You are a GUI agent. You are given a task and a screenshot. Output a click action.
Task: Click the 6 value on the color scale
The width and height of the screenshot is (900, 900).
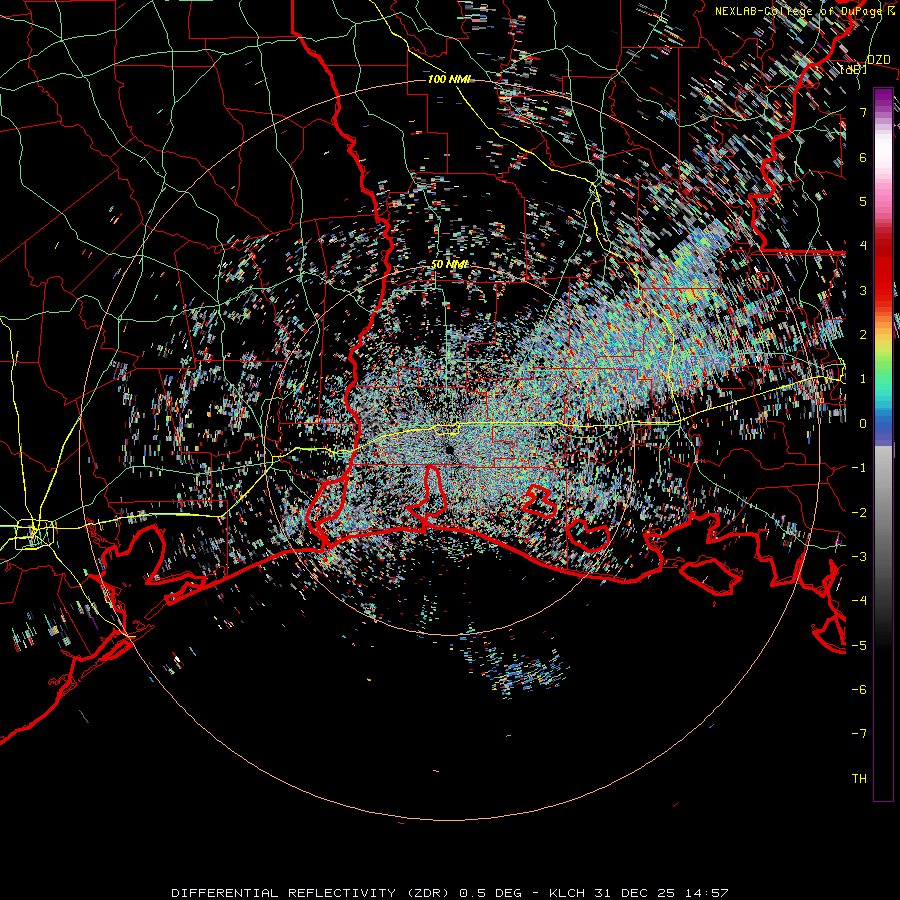coord(863,157)
